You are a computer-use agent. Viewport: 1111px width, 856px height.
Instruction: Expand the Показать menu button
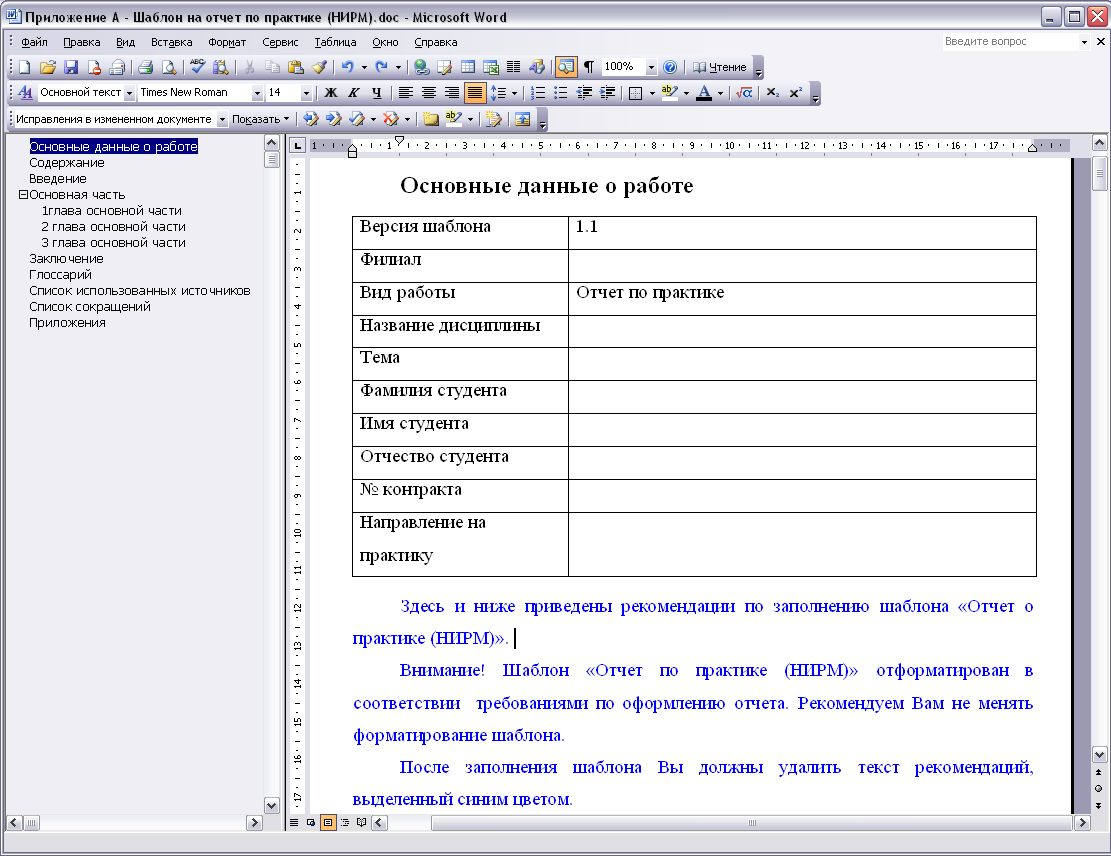click(261, 119)
